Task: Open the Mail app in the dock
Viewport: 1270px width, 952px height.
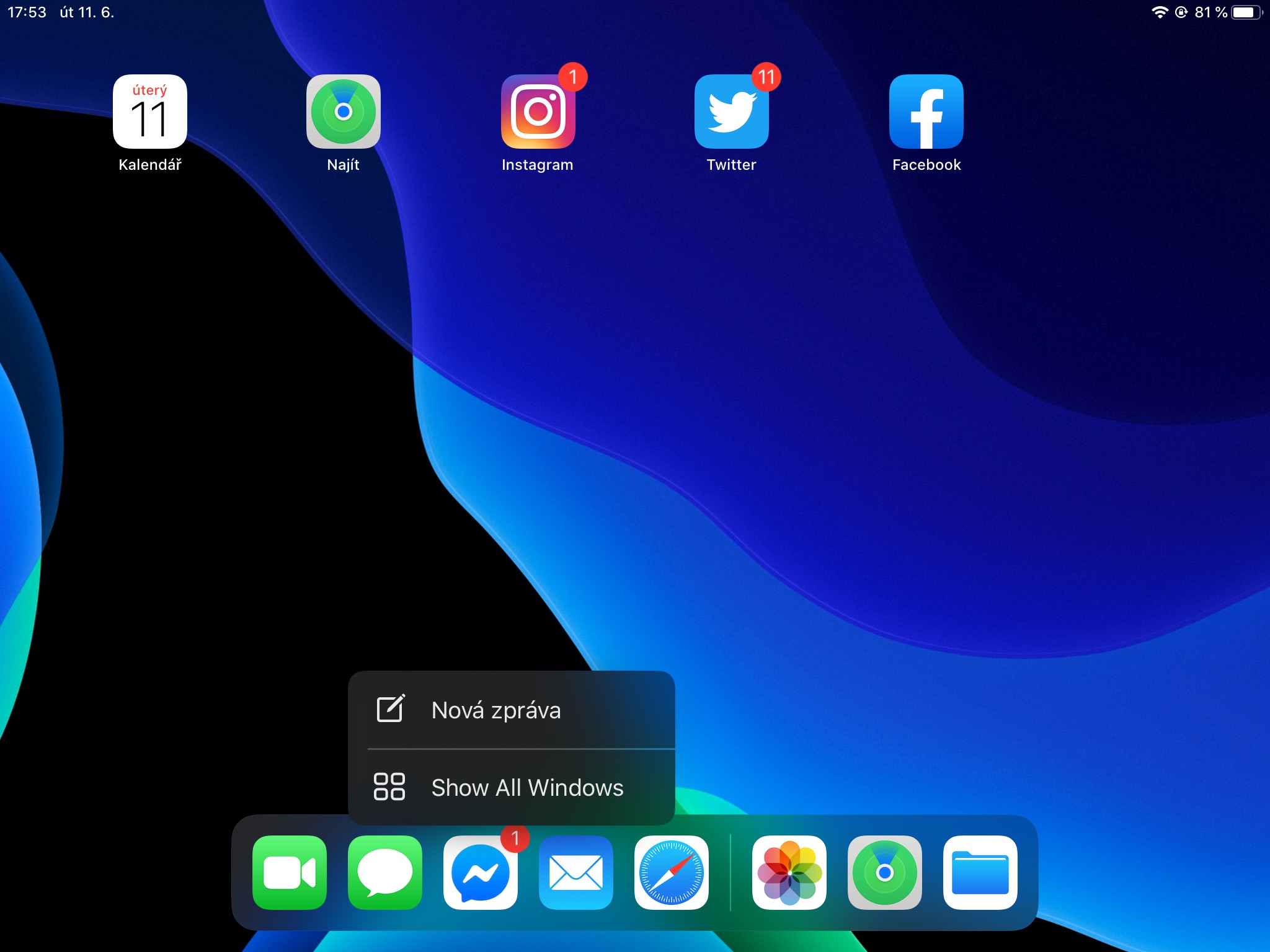Action: click(576, 873)
